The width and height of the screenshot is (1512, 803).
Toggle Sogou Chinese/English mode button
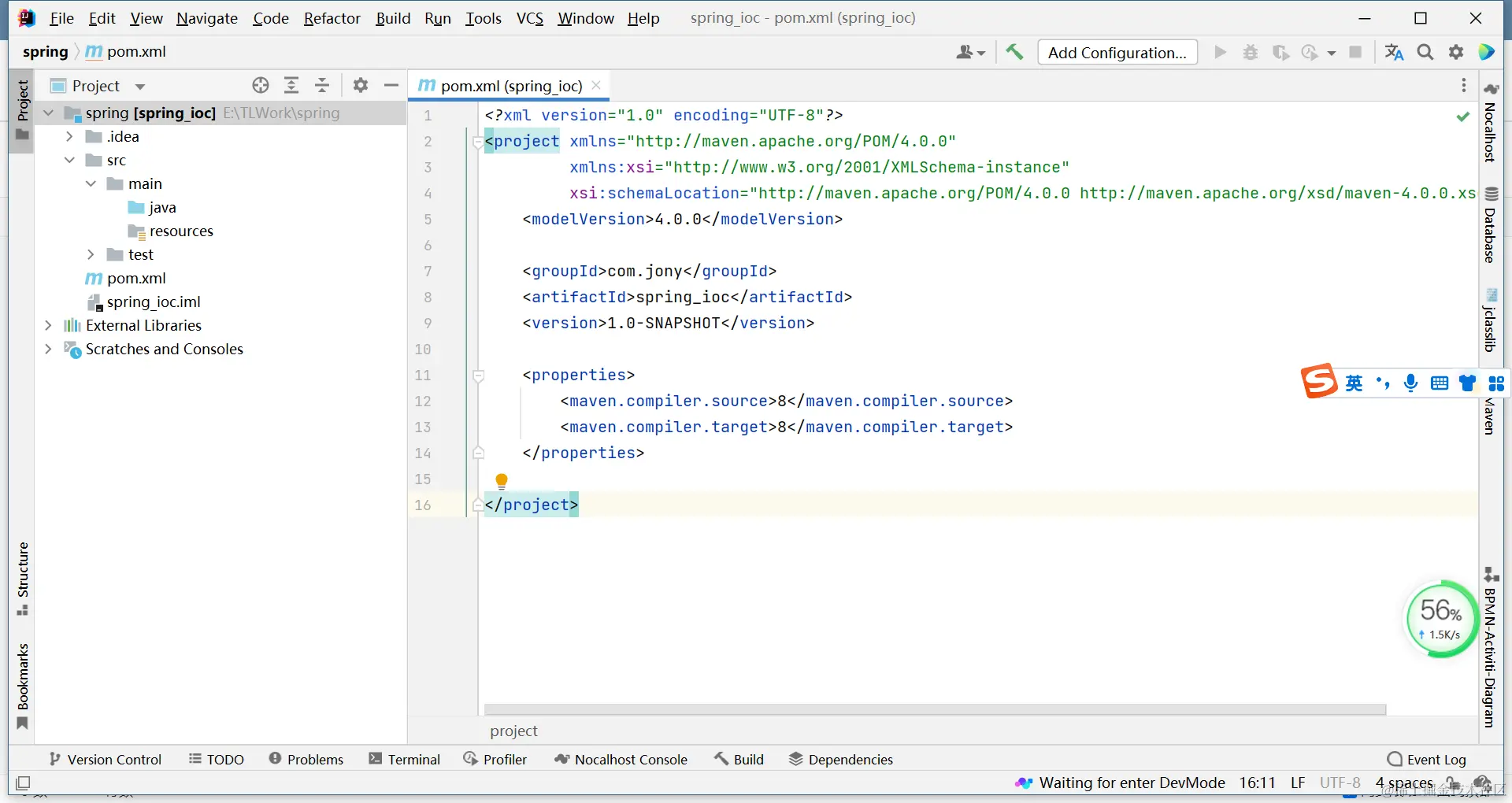tap(1354, 383)
